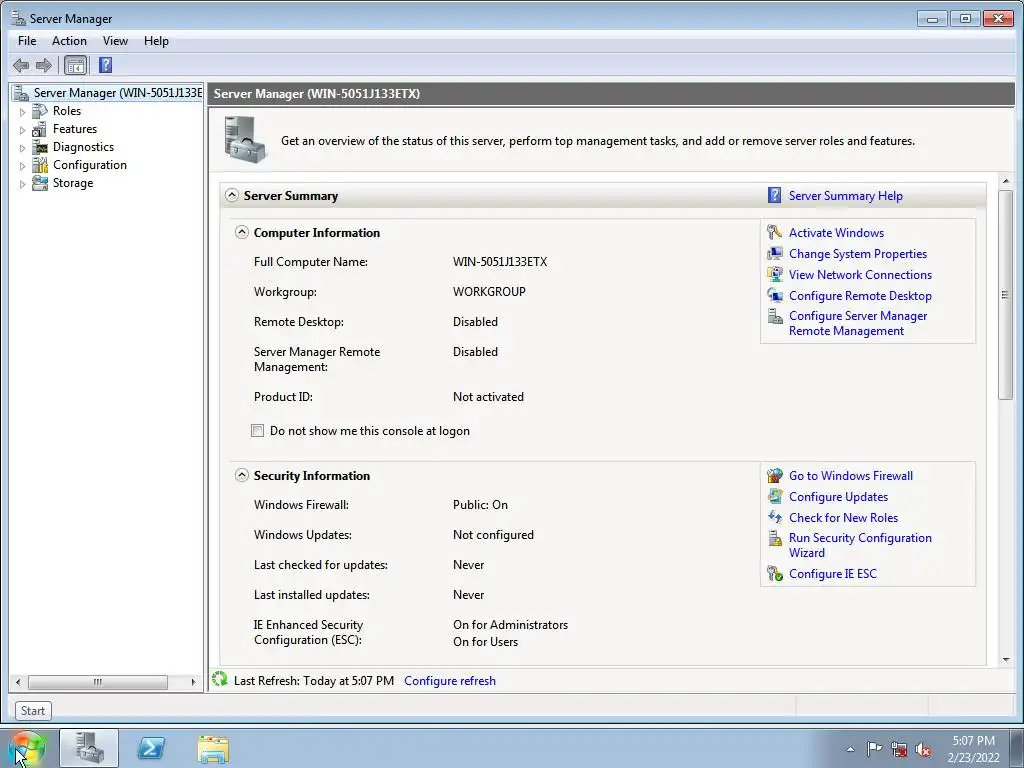Open Change System Properties link
The image size is (1024, 768).
(x=857, y=253)
